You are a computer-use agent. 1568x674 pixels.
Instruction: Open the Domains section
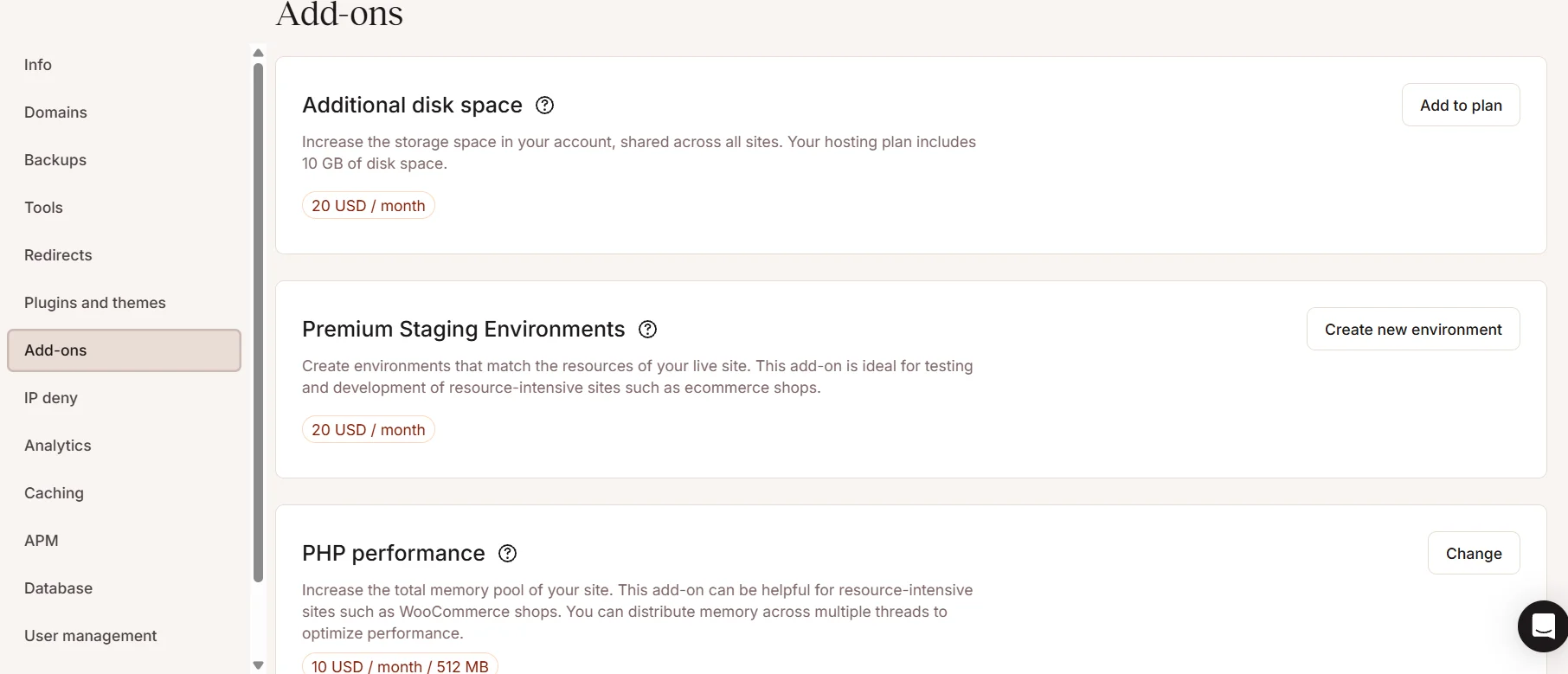(55, 112)
